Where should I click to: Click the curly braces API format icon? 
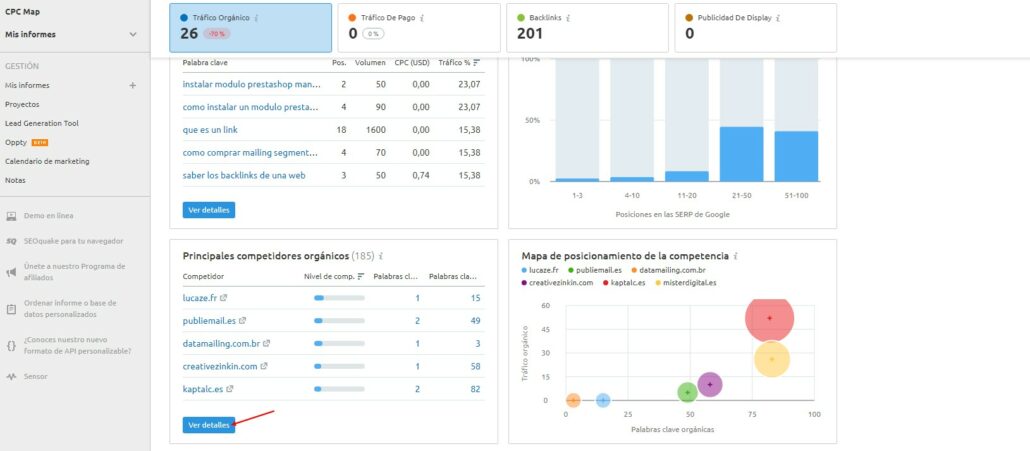(x=11, y=345)
